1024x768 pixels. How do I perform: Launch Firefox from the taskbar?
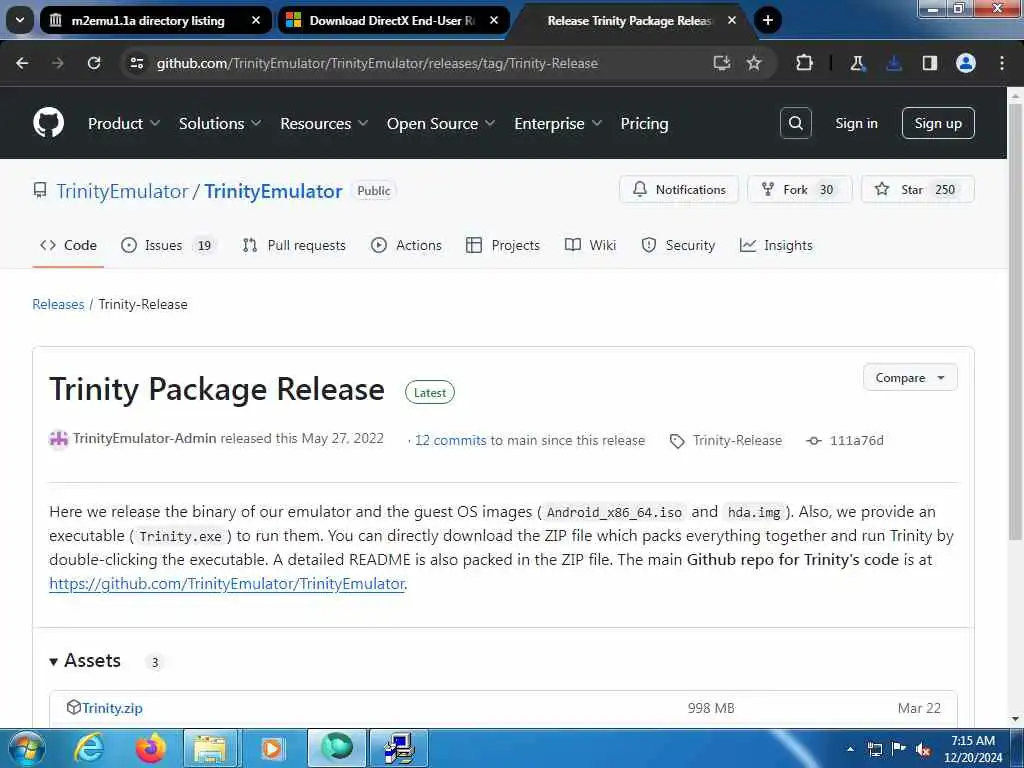click(x=151, y=748)
